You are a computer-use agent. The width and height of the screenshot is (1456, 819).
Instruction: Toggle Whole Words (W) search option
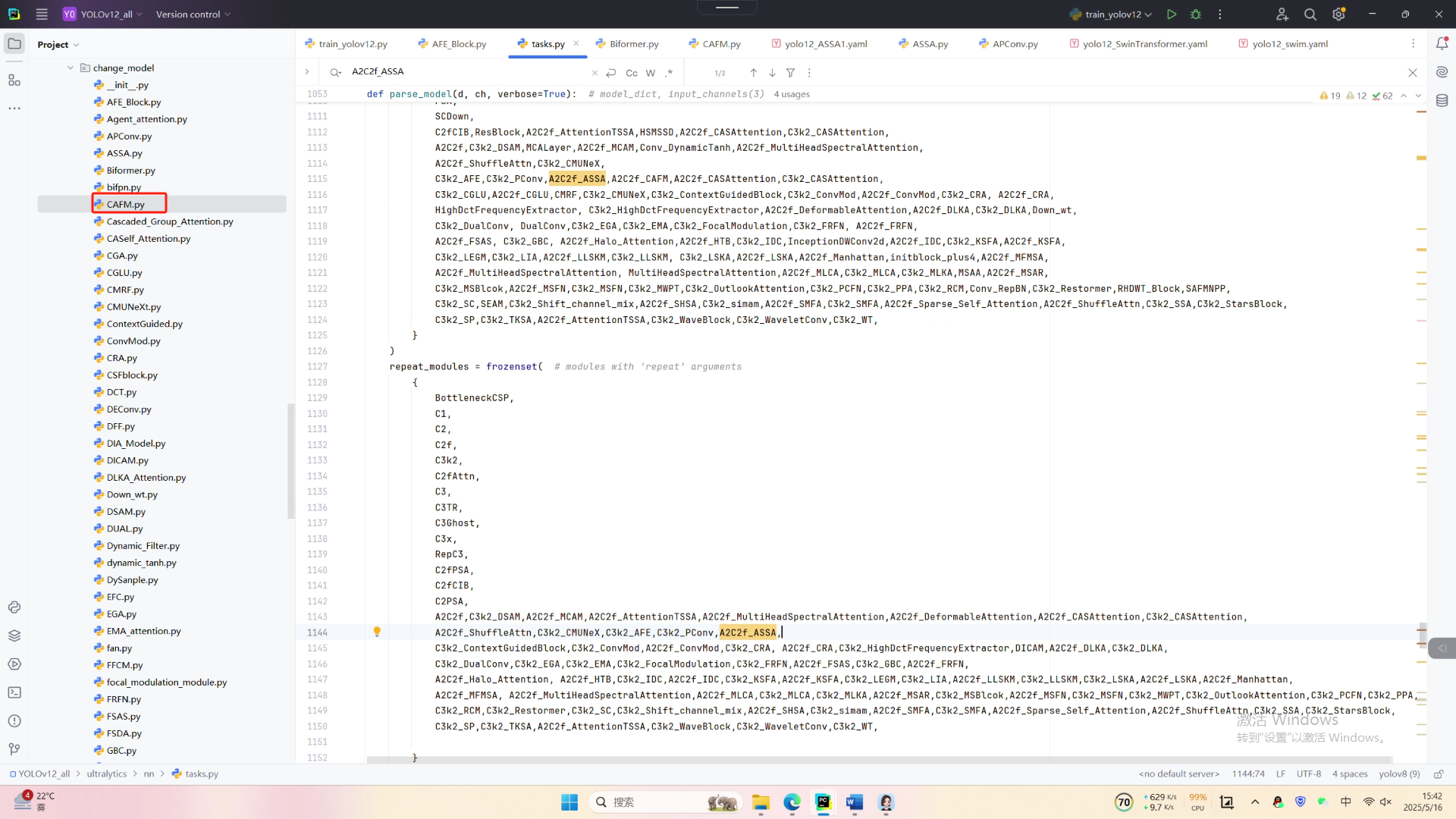pyautogui.click(x=650, y=73)
